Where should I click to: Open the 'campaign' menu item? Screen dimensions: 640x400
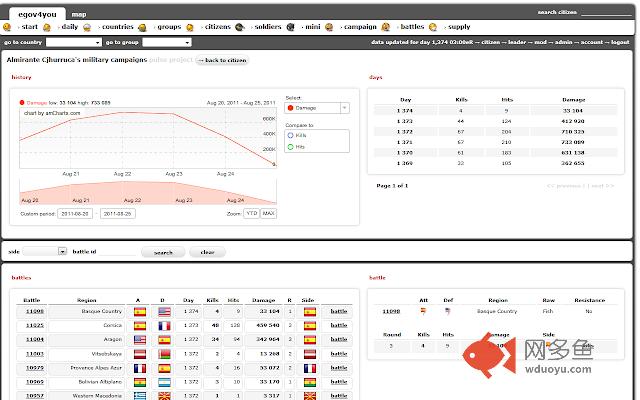360,27
